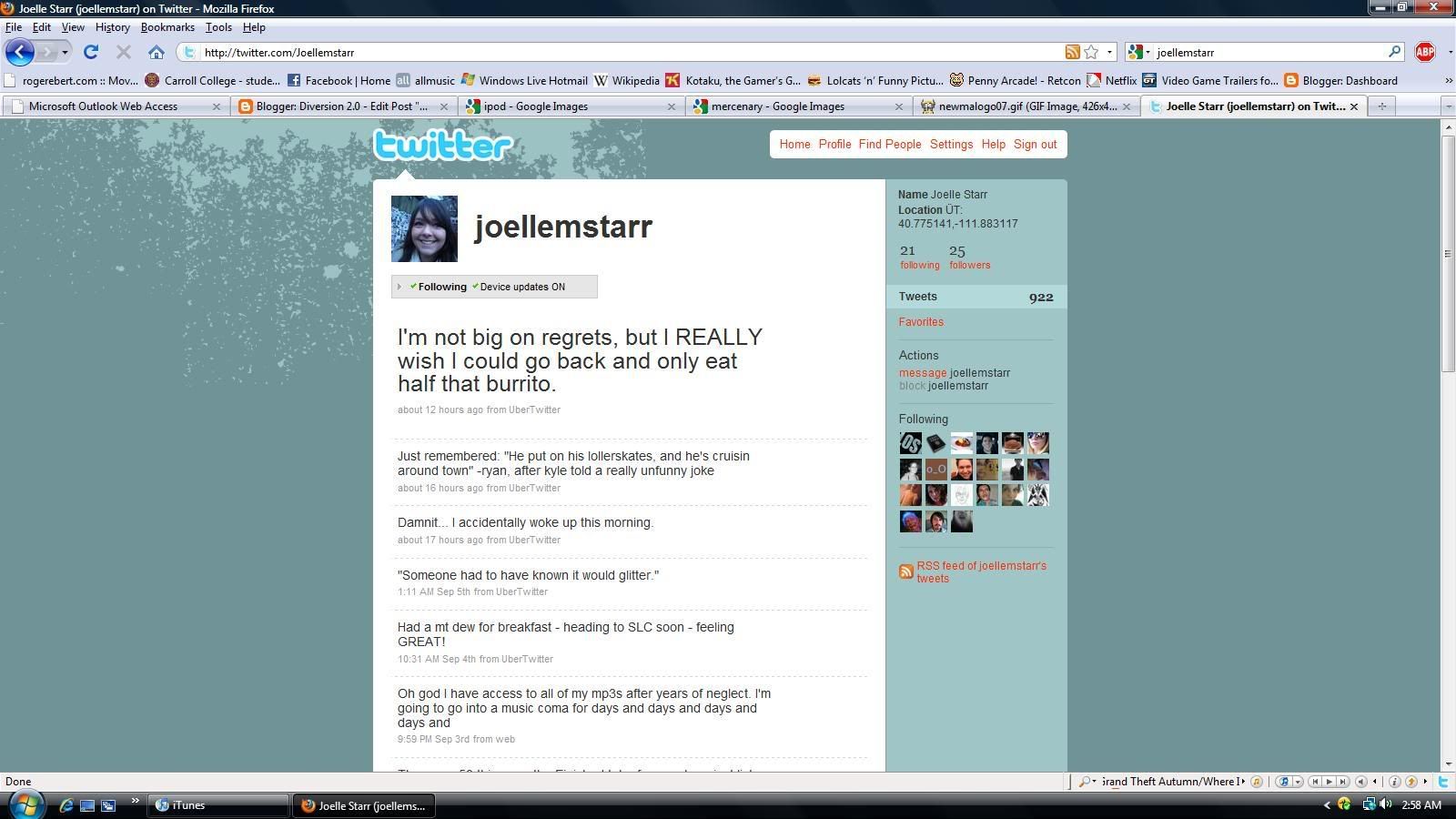Click the FoxyTunes volume speaker icon

pyautogui.click(x=1361, y=782)
